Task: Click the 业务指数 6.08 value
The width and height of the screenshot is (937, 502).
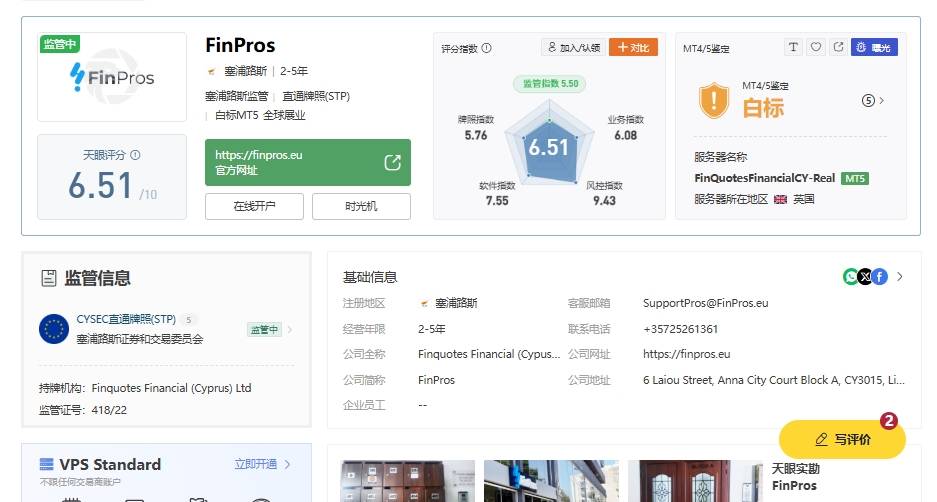Action: click(x=626, y=136)
